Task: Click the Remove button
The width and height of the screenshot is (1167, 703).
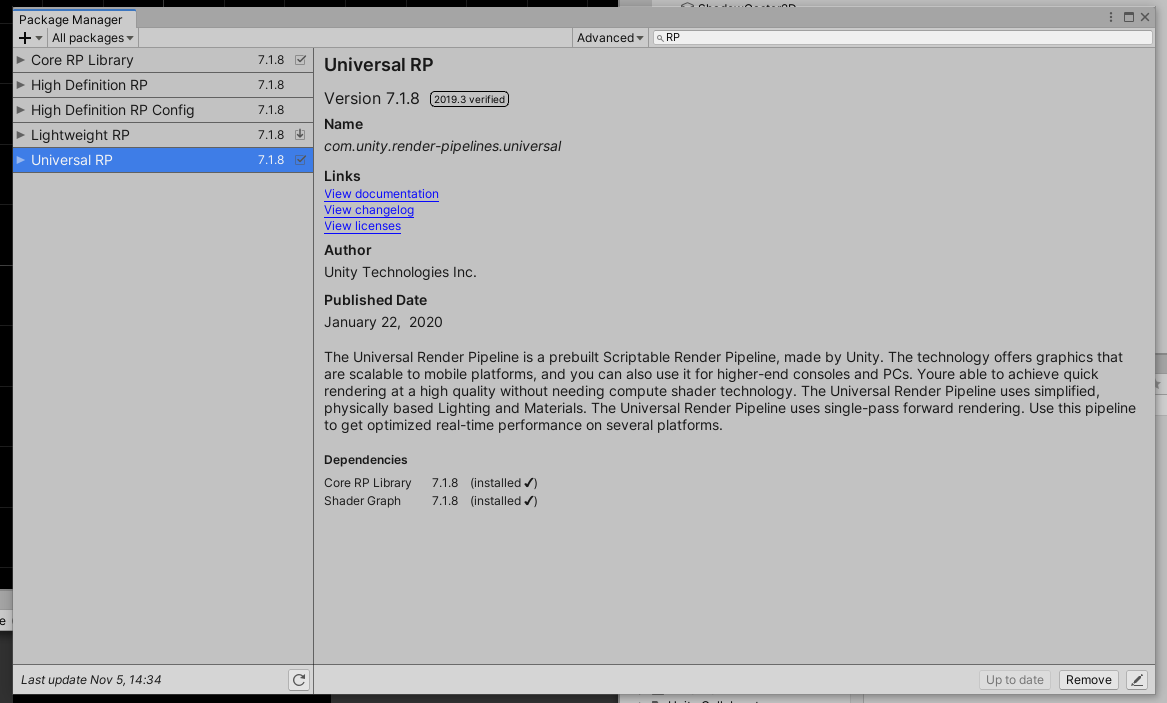Action: (x=1088, y=679)
